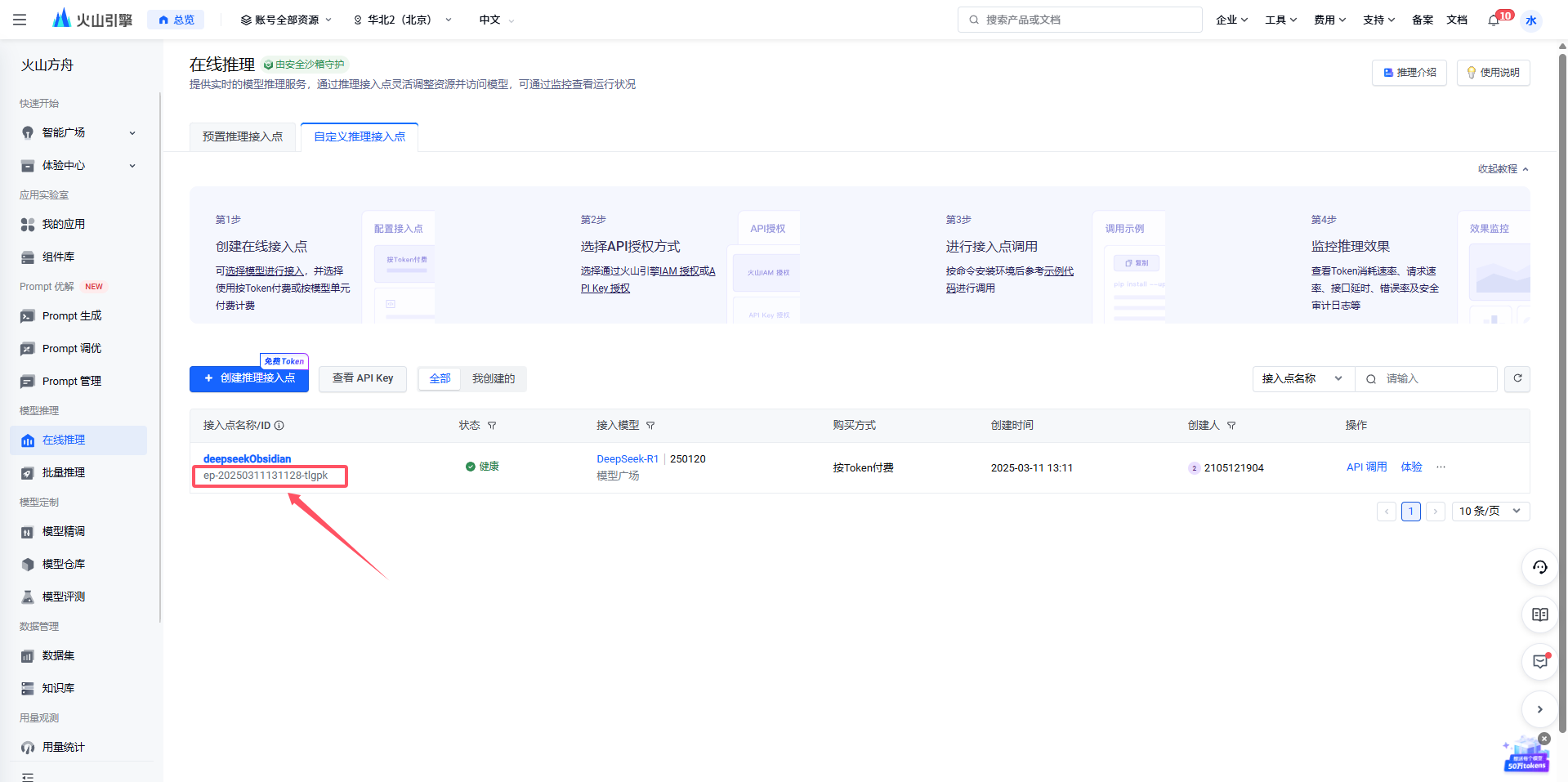Open 数据集 in sidebar

point(78,655)
